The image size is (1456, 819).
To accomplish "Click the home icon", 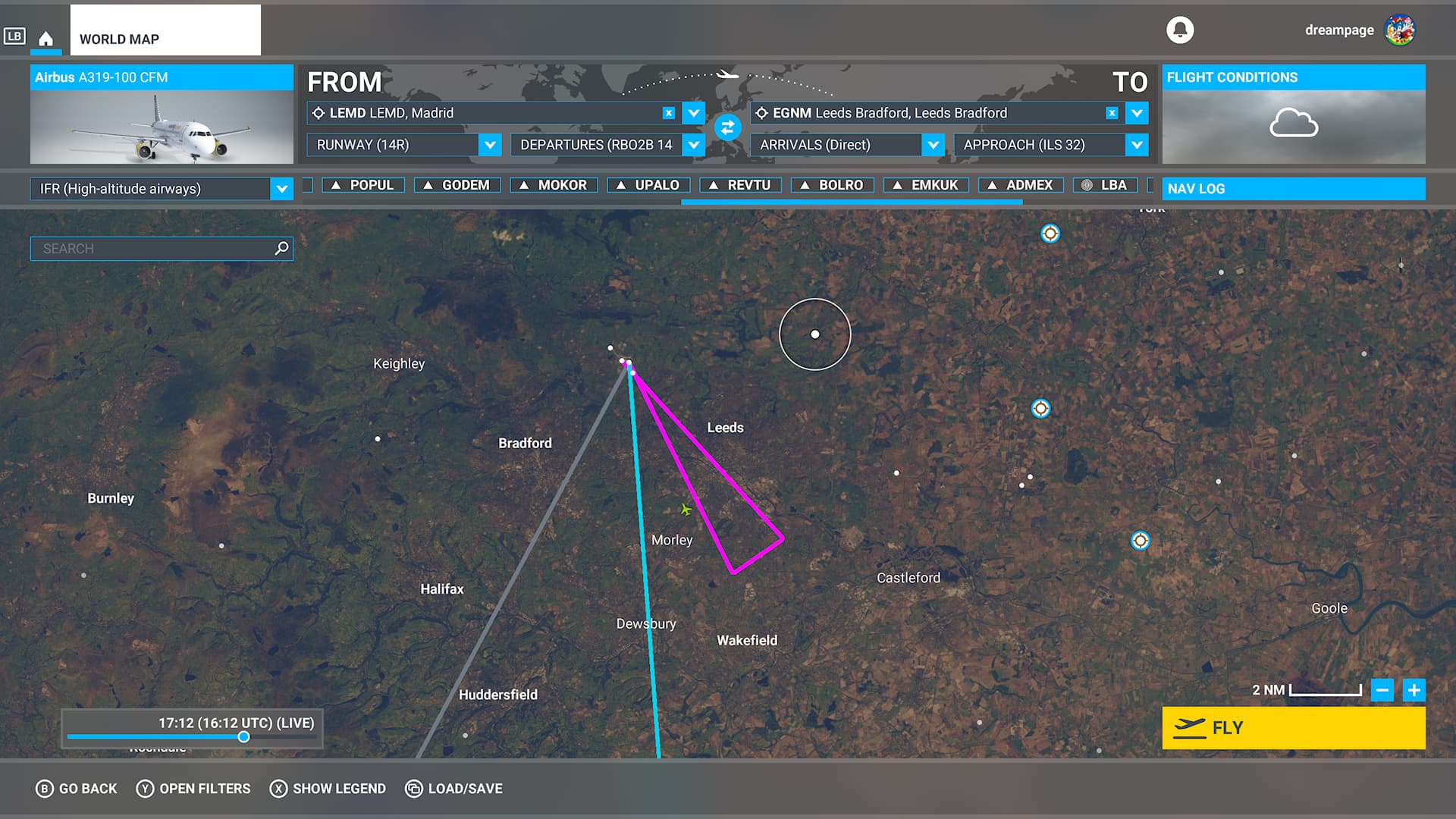I will pos(45,39).
